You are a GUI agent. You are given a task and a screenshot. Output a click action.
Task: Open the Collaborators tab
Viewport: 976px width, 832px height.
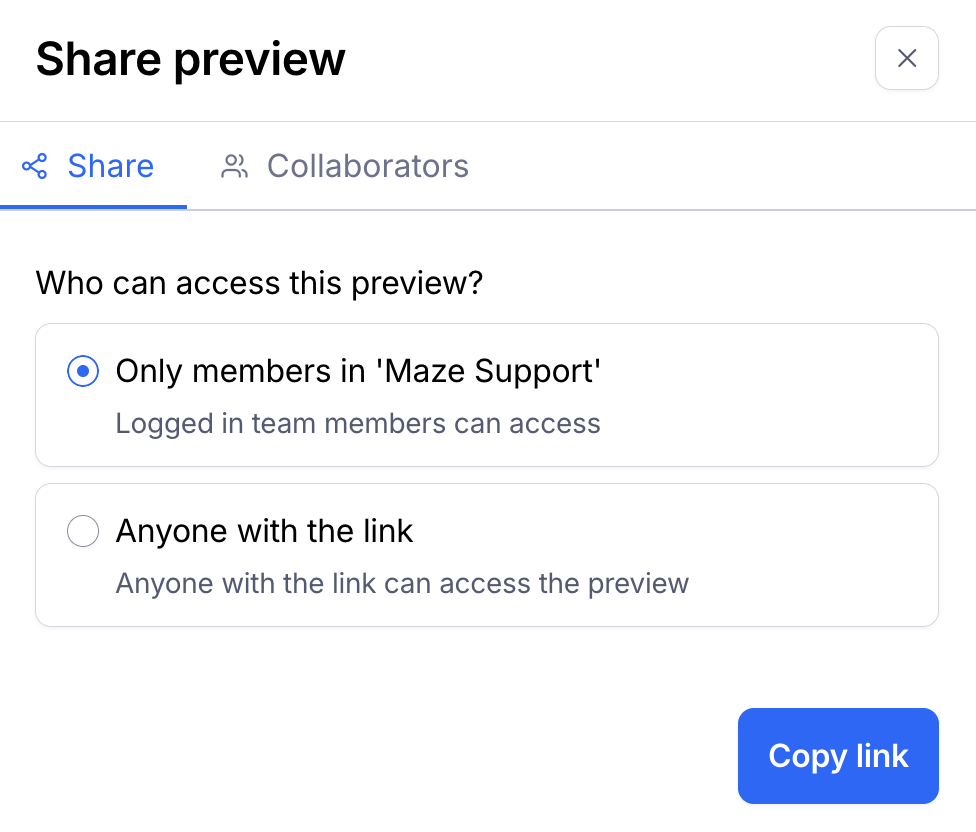[x=344, y=166]
